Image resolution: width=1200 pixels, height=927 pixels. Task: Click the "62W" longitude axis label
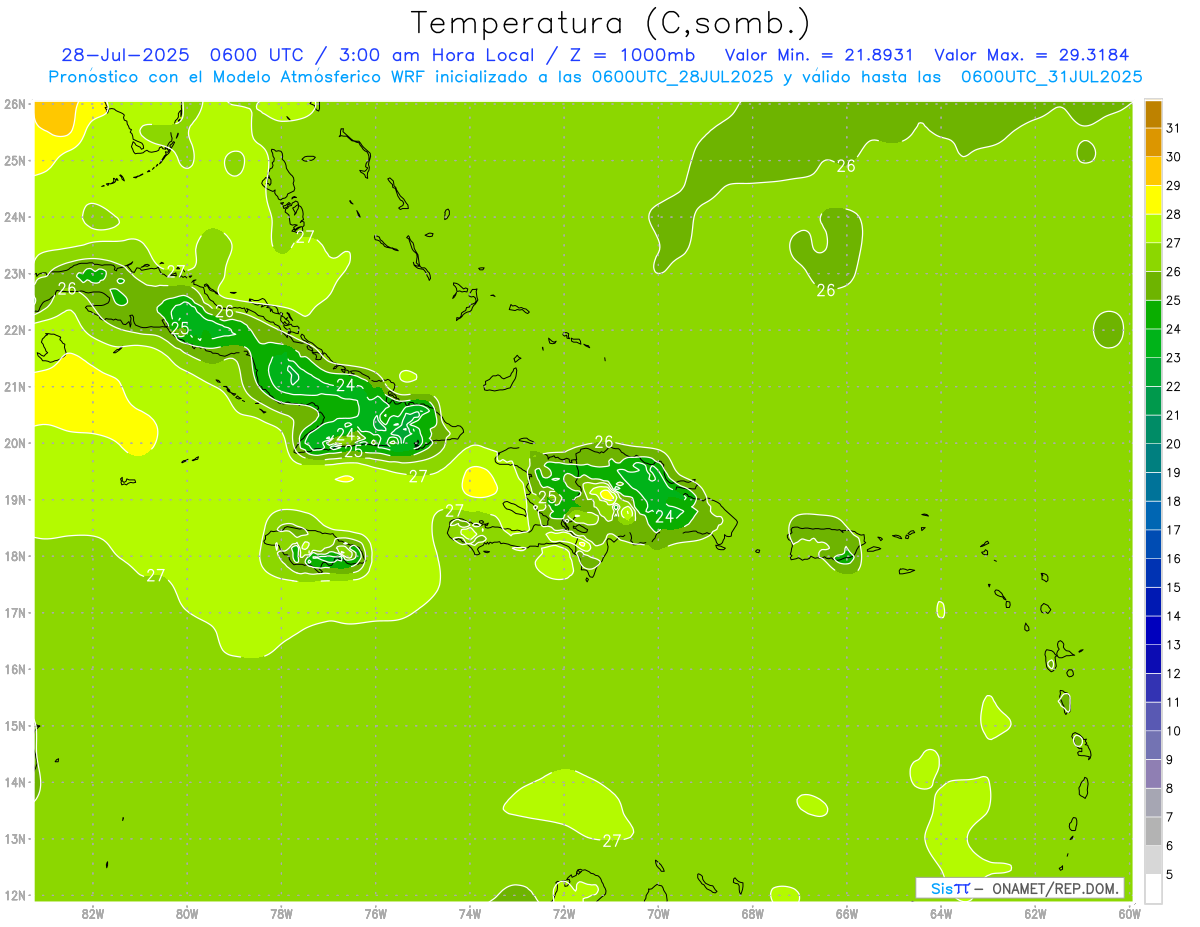coord(1035,913)
